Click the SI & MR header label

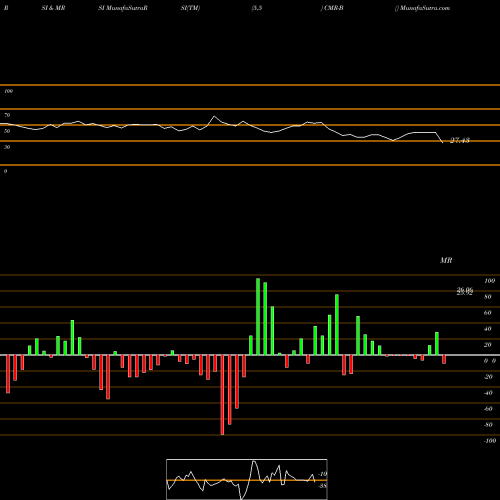click(x=53, y=8)
